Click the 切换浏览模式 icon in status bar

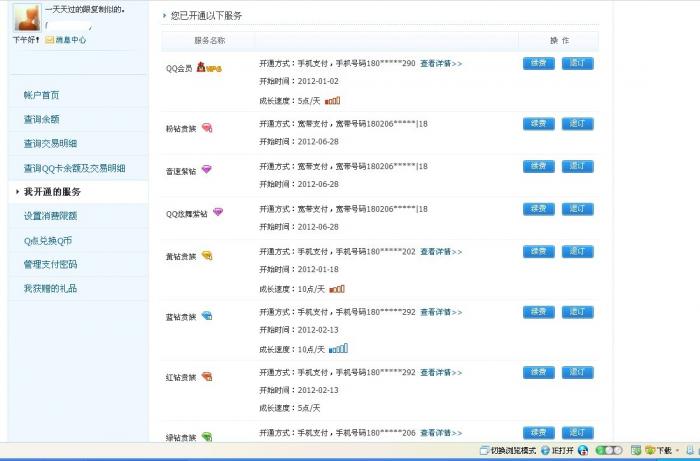pyautogui.click(x=484, y=450)
